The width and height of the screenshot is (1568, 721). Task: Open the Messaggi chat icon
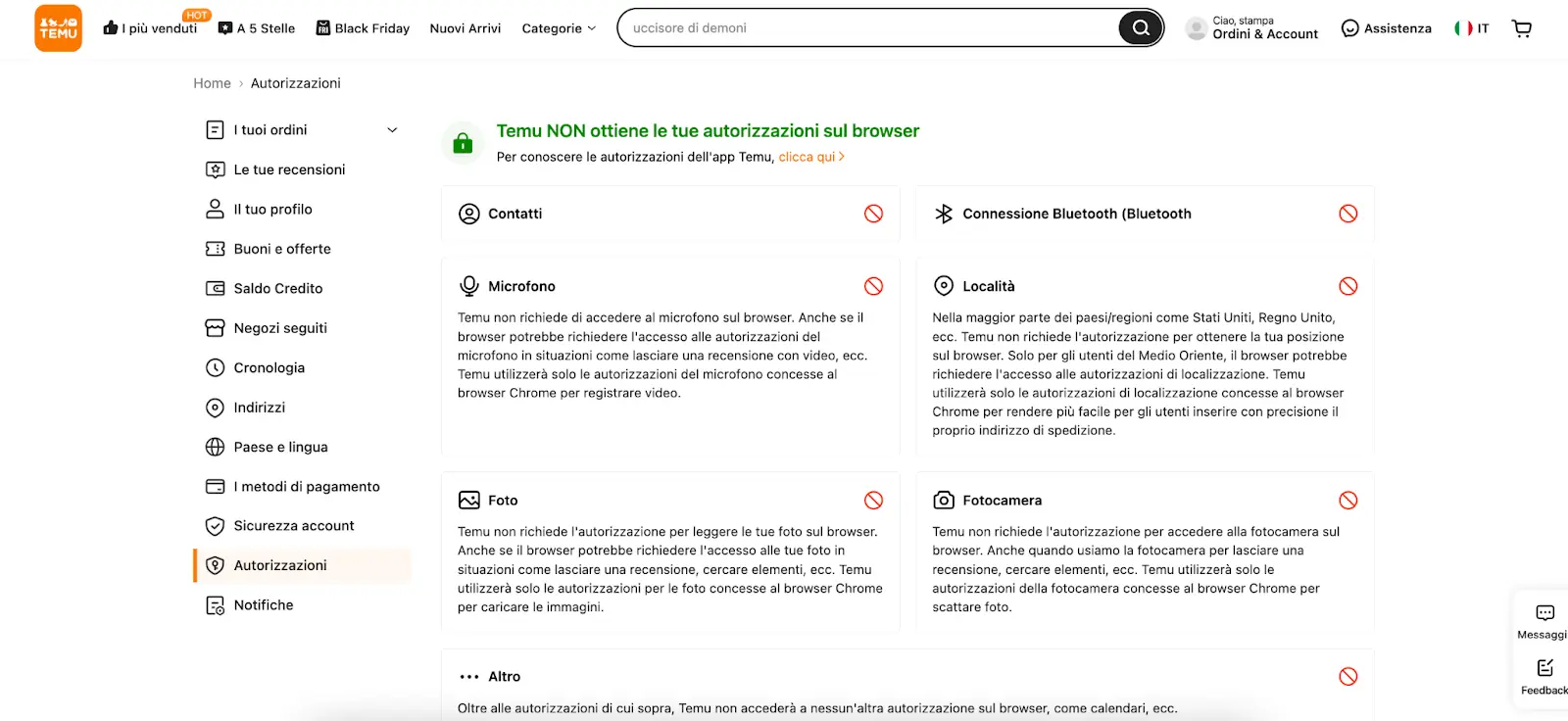coord(1545,613)
